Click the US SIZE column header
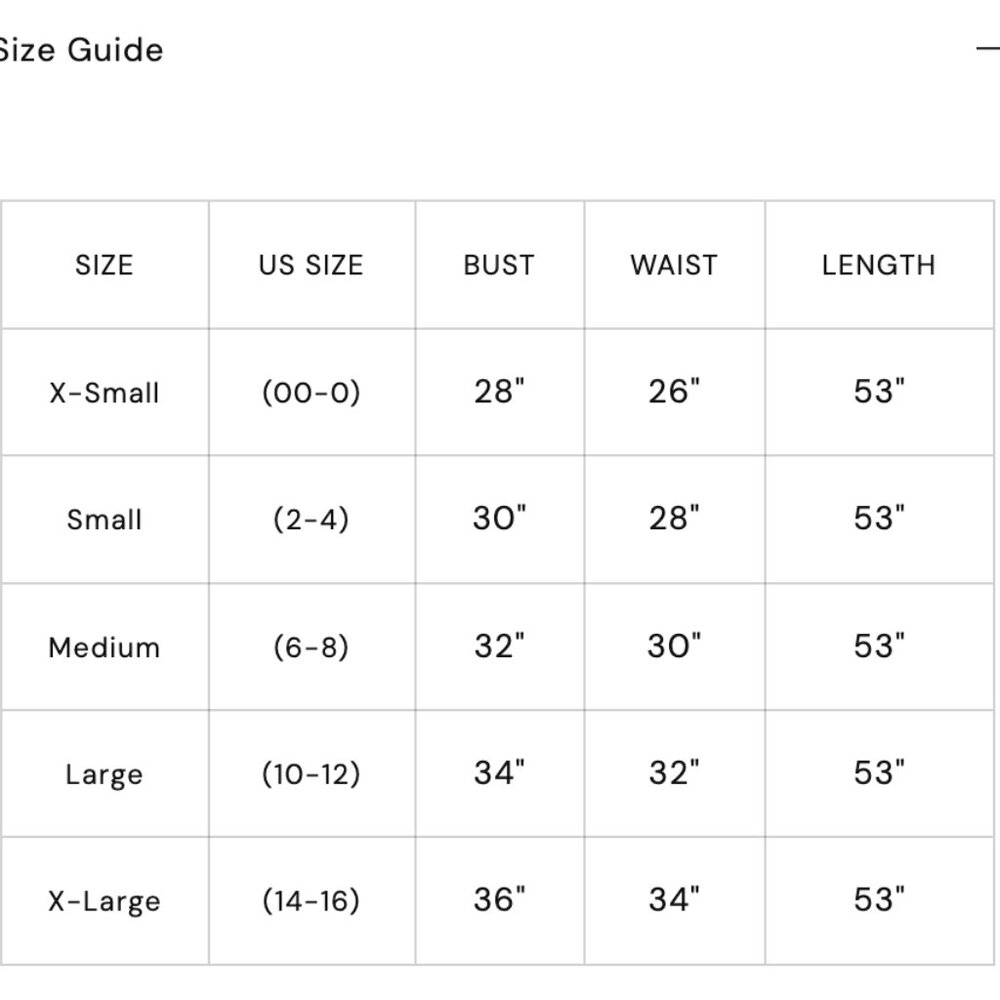Viewport: 1000px width, 1000px height. tap(311, 265)
